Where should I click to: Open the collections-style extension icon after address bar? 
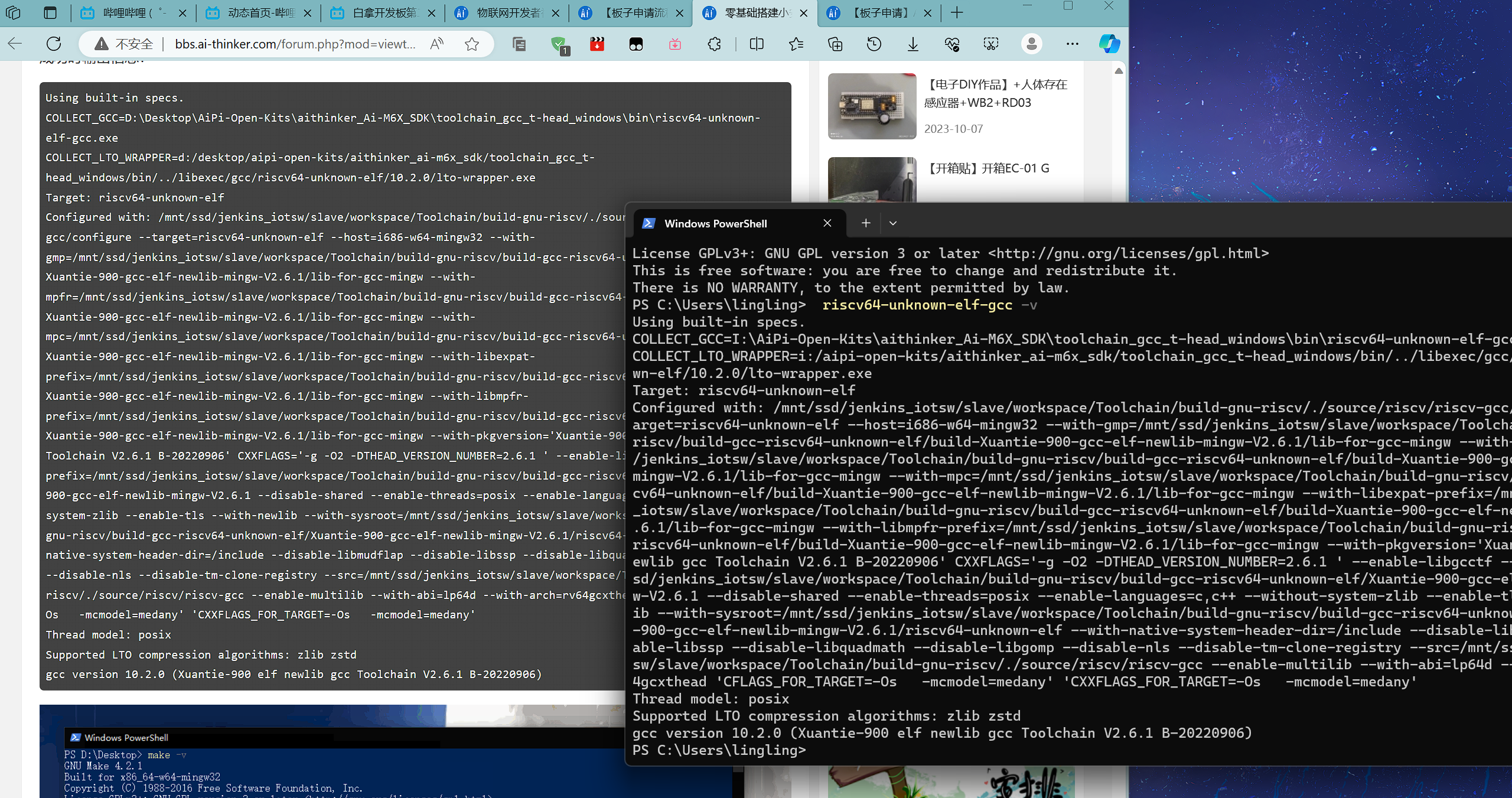click(519, 44)
